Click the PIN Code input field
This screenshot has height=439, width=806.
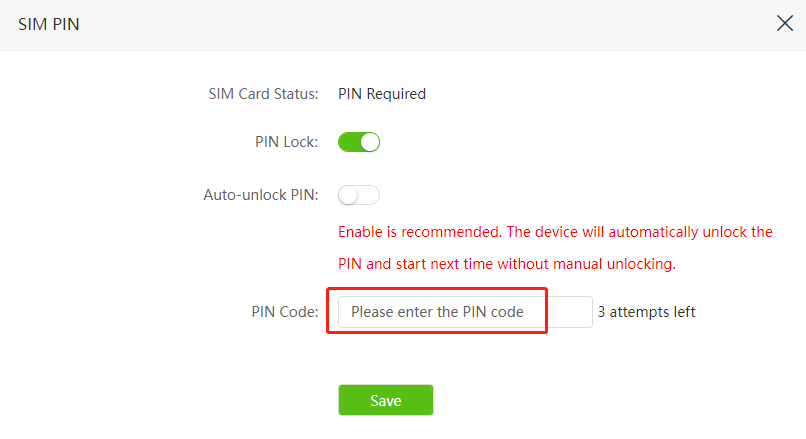465,312
